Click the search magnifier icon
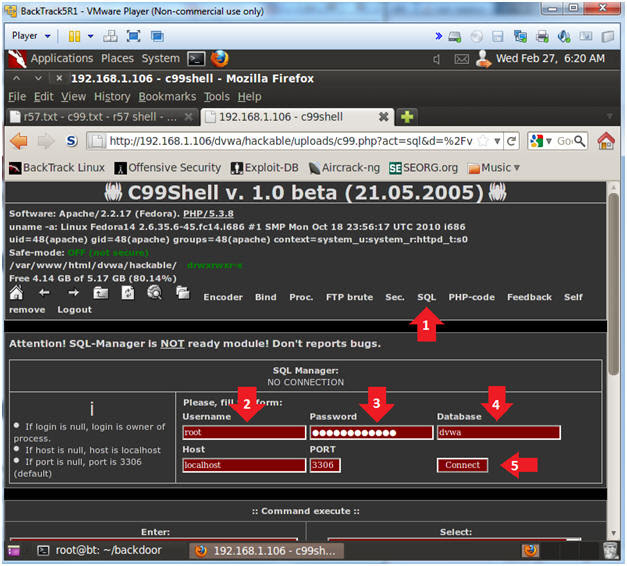 click(x=579, y=141)
